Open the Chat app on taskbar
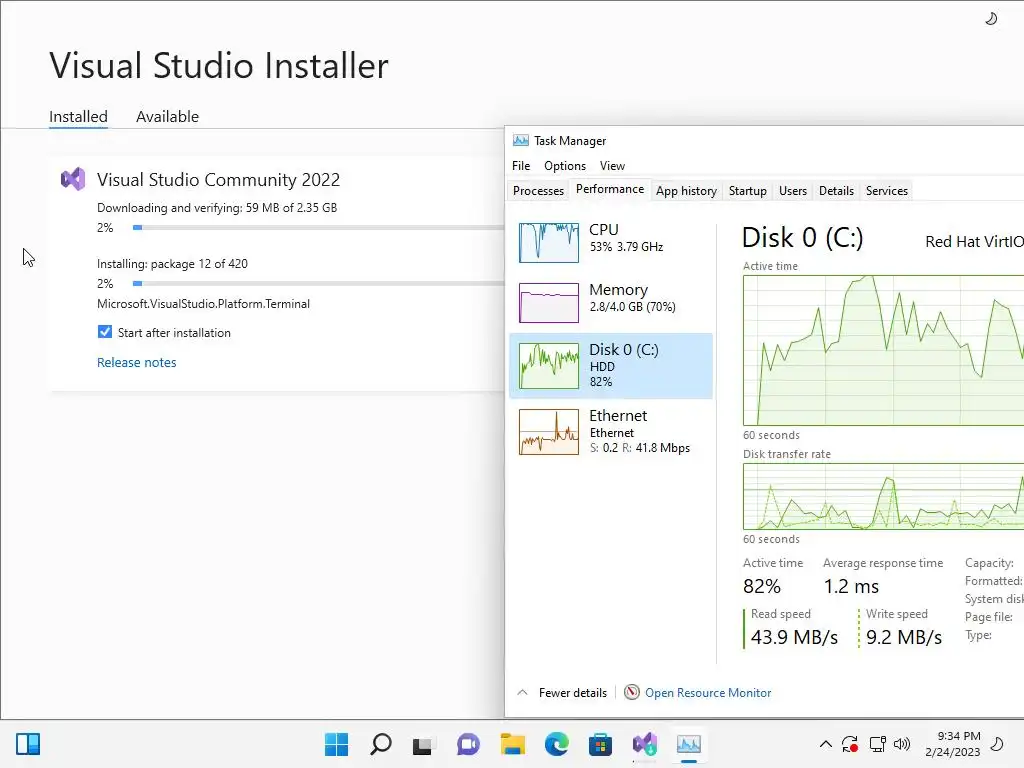This screenshot has width=1024, height=768. (468, 744)
